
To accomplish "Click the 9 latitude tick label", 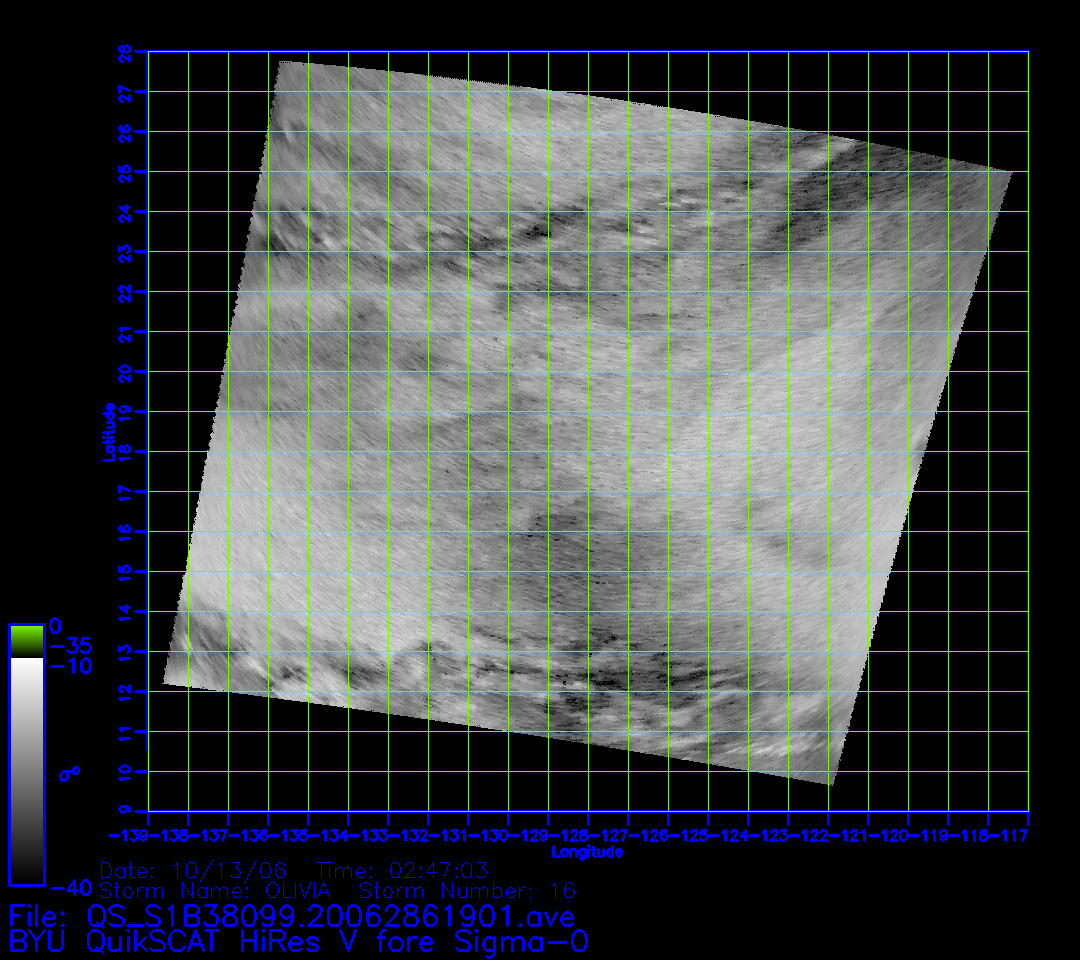I will [125, 811].
